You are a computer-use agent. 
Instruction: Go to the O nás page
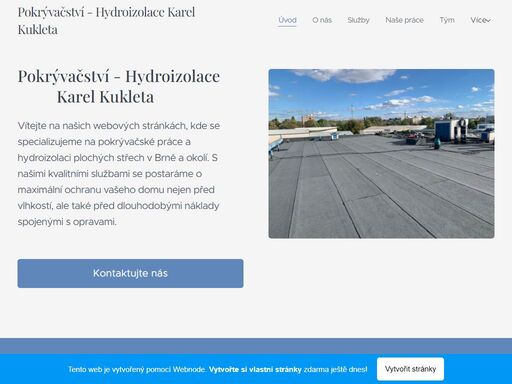(322, 20)
